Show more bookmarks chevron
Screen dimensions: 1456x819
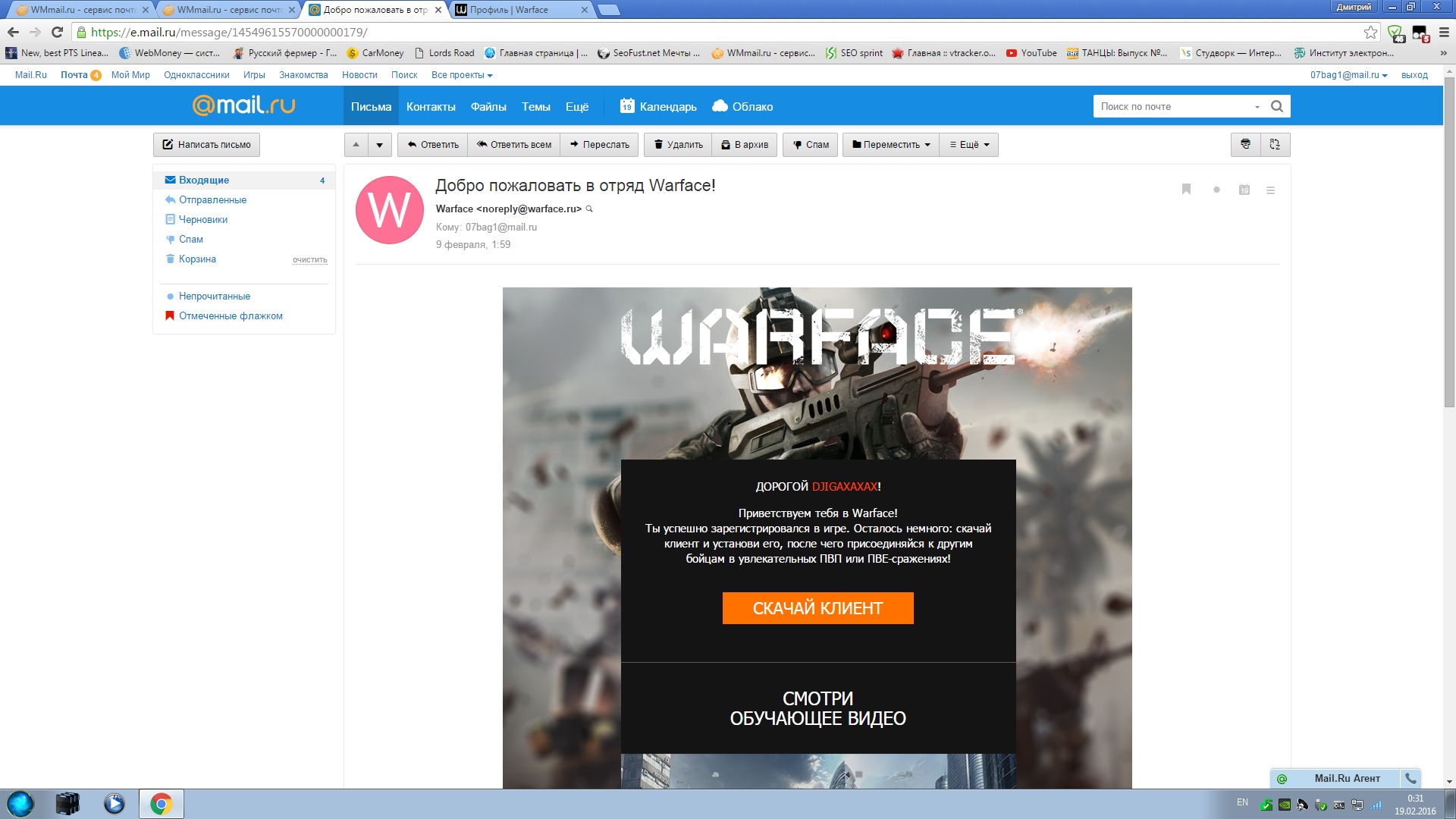[1443, 53]
